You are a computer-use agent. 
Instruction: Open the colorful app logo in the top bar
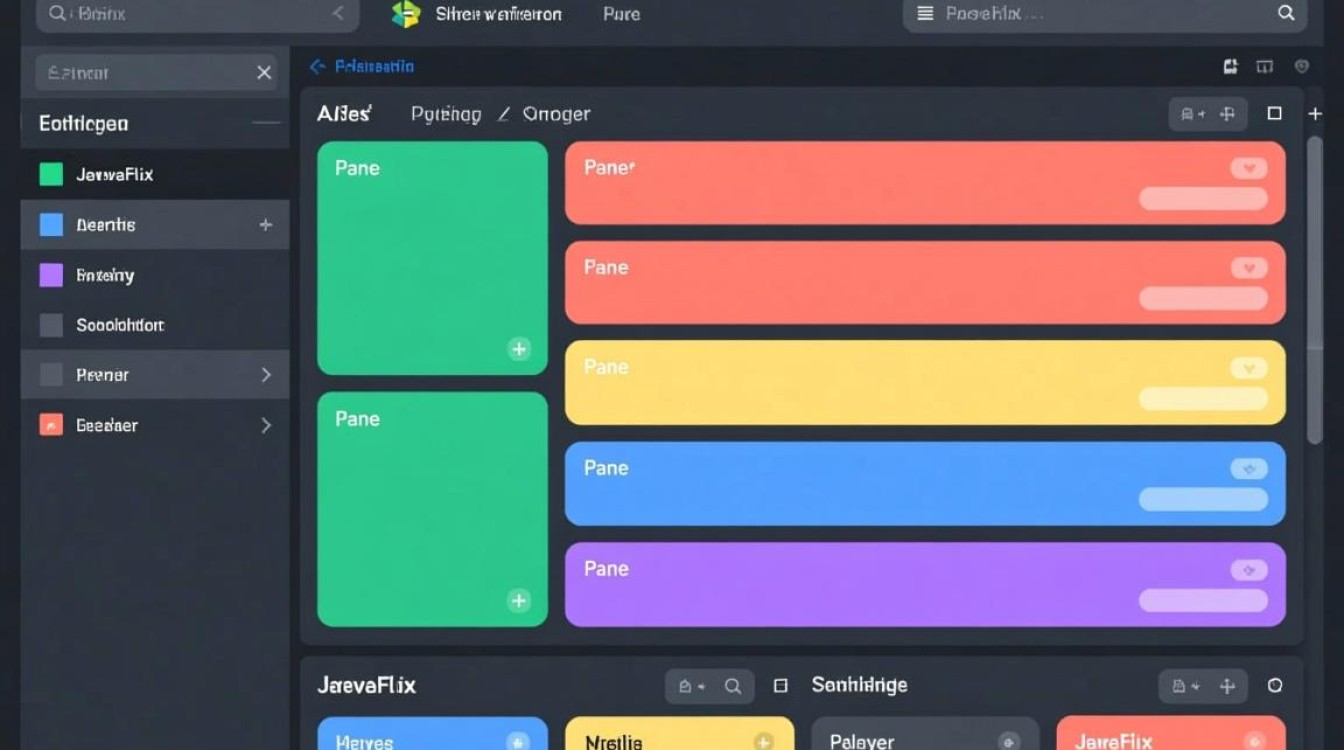tap(404, 14)
